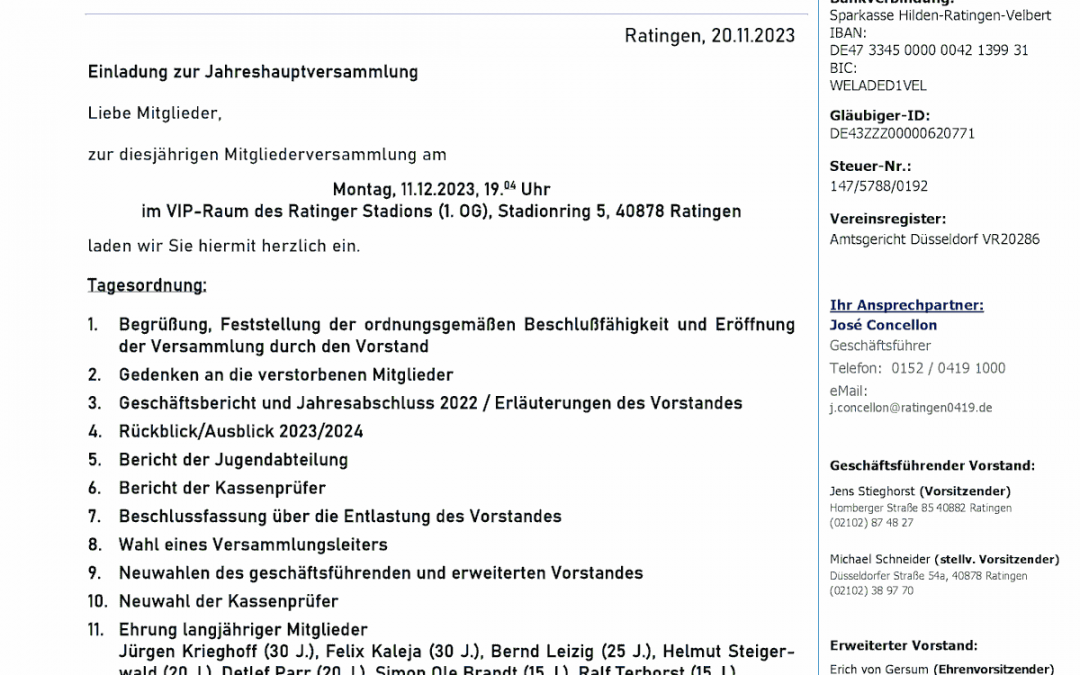Image resolution: width=1080 pixels, height=675 pixels.
Task: Click agenda item Bericht der Kassenprüfer
Action: pos(227,487)
